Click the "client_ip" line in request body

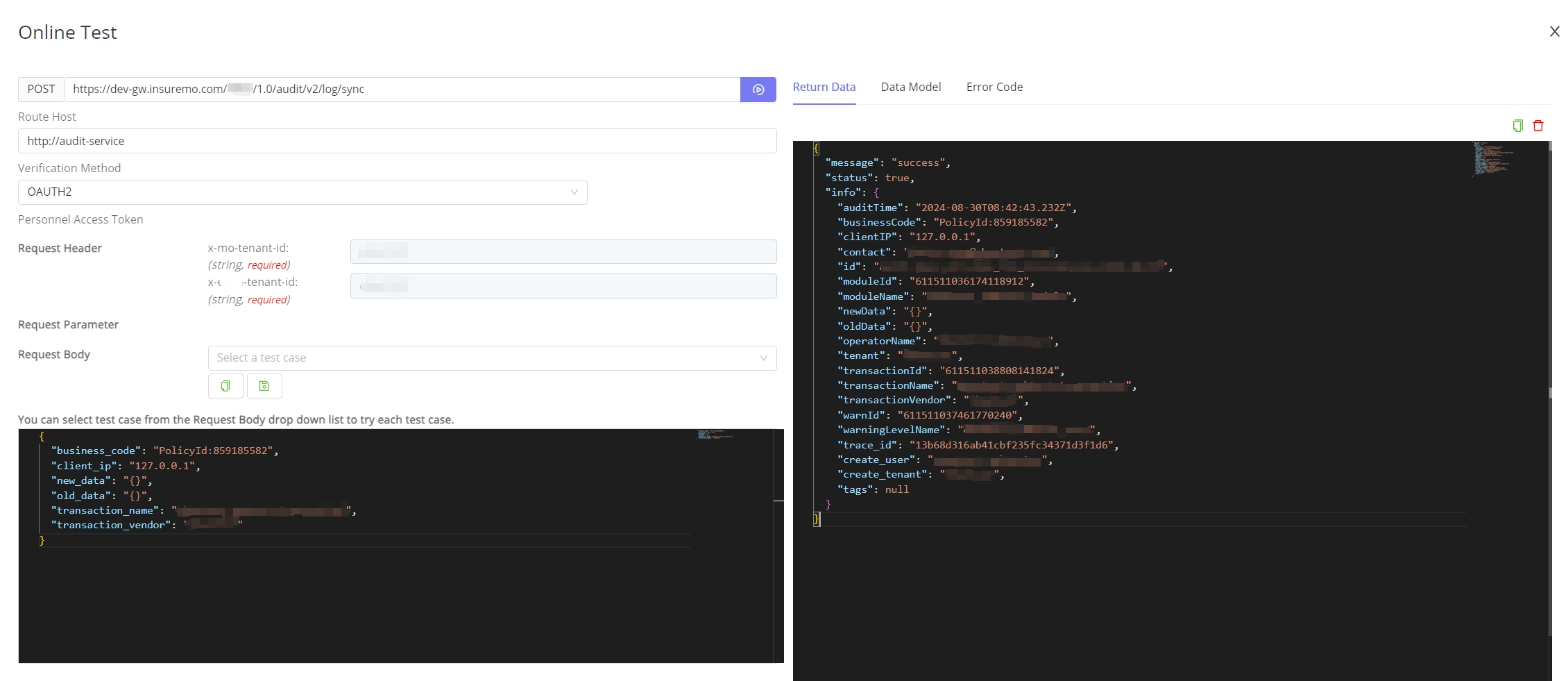point(126,466)
